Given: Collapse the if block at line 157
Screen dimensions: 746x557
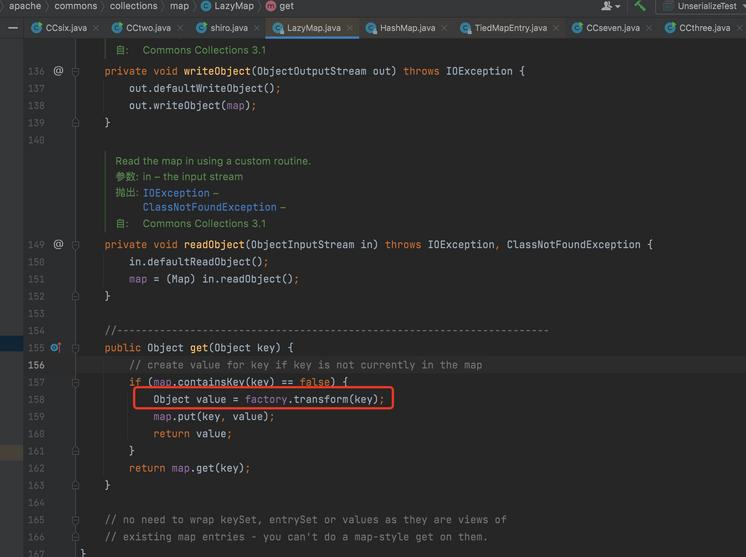Looking at the screenshot, I should (x=75, y=382).
